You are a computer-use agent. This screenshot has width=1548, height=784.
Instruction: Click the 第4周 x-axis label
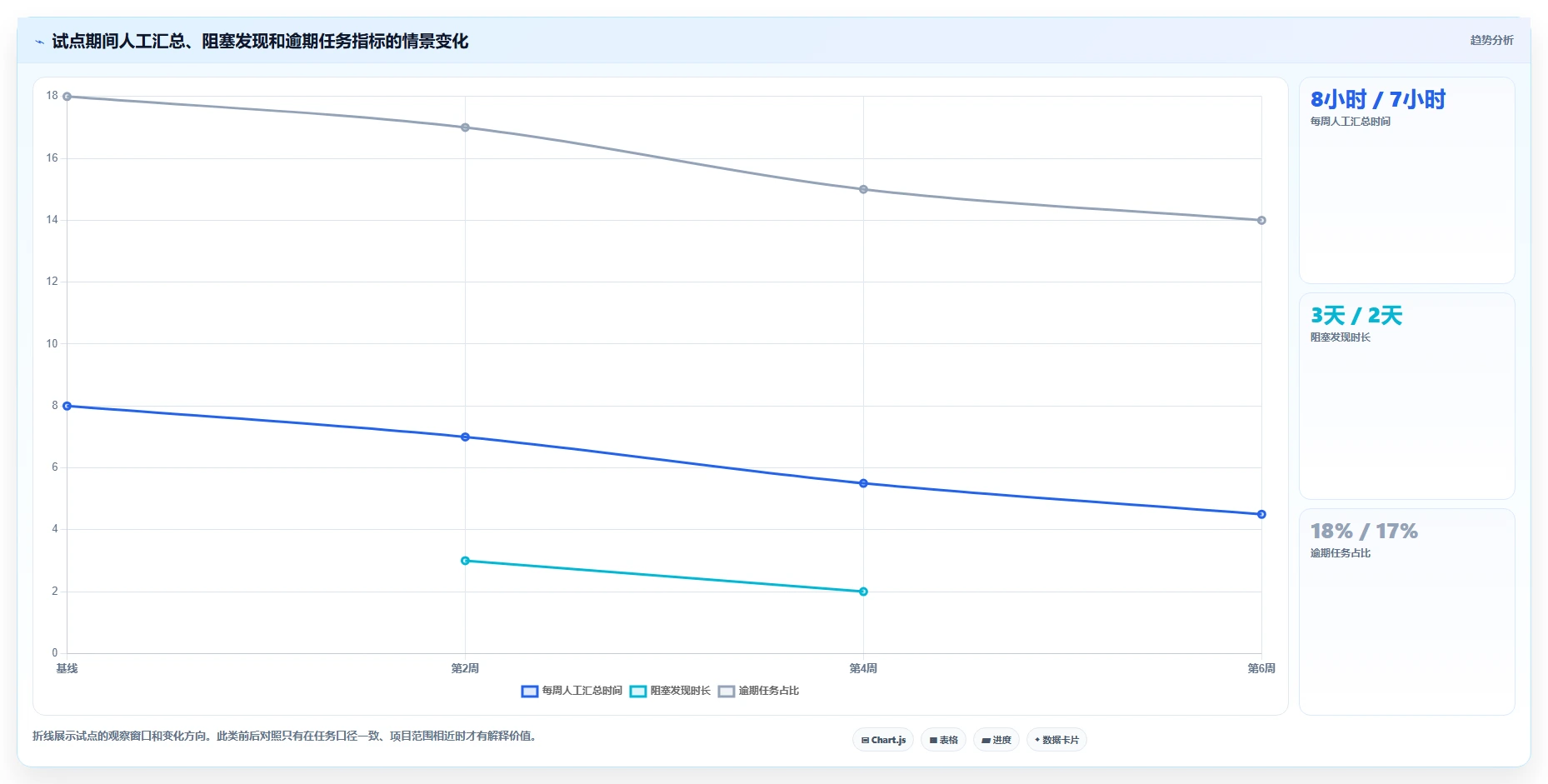[863, 668]
